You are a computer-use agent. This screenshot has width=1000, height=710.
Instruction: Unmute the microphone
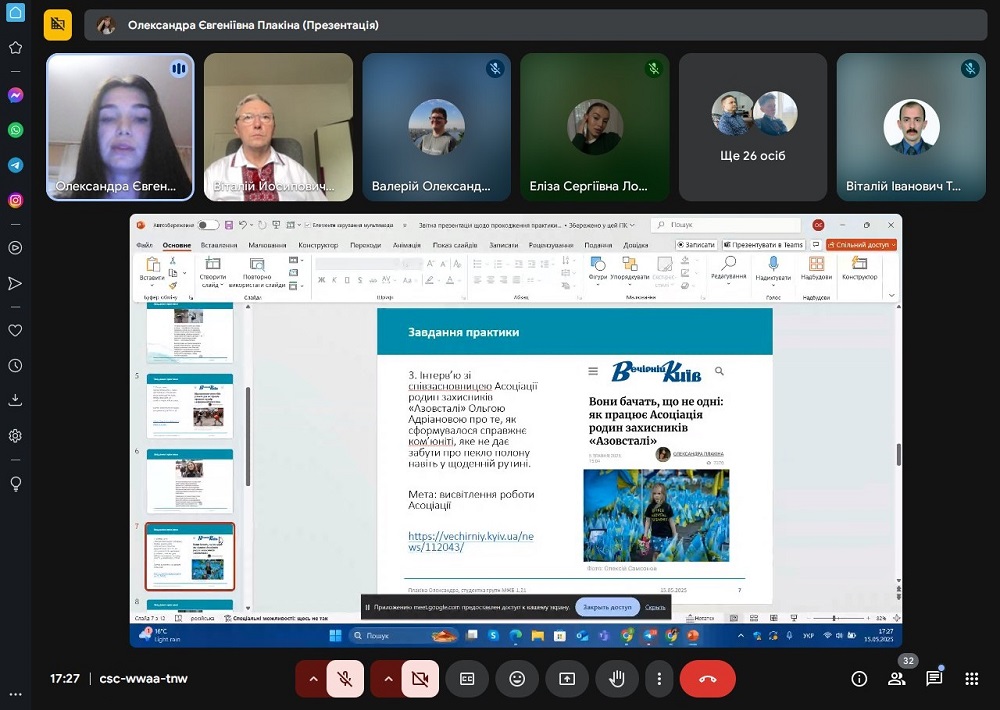(345, 679)
